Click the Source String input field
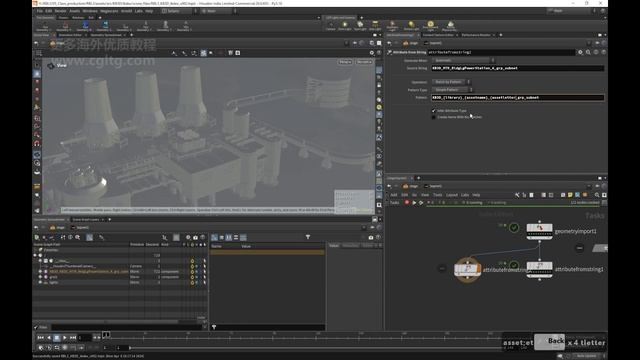 (x=518, y=68)
